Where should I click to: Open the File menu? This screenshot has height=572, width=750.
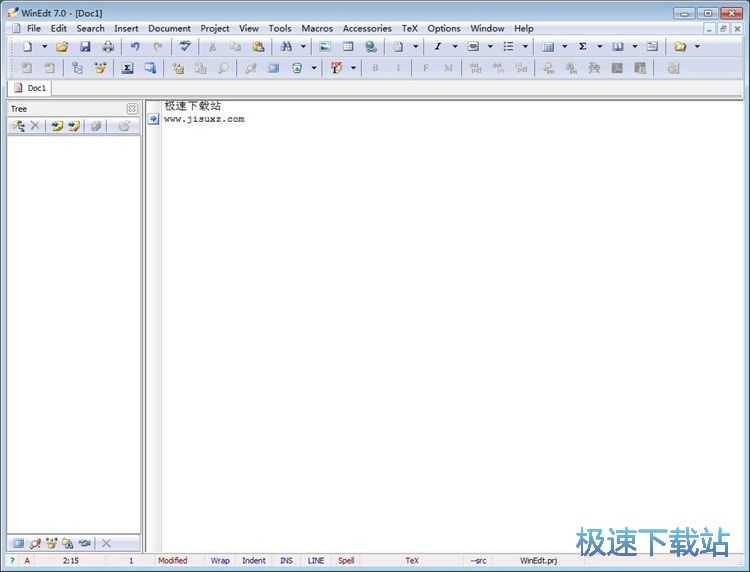34,28
